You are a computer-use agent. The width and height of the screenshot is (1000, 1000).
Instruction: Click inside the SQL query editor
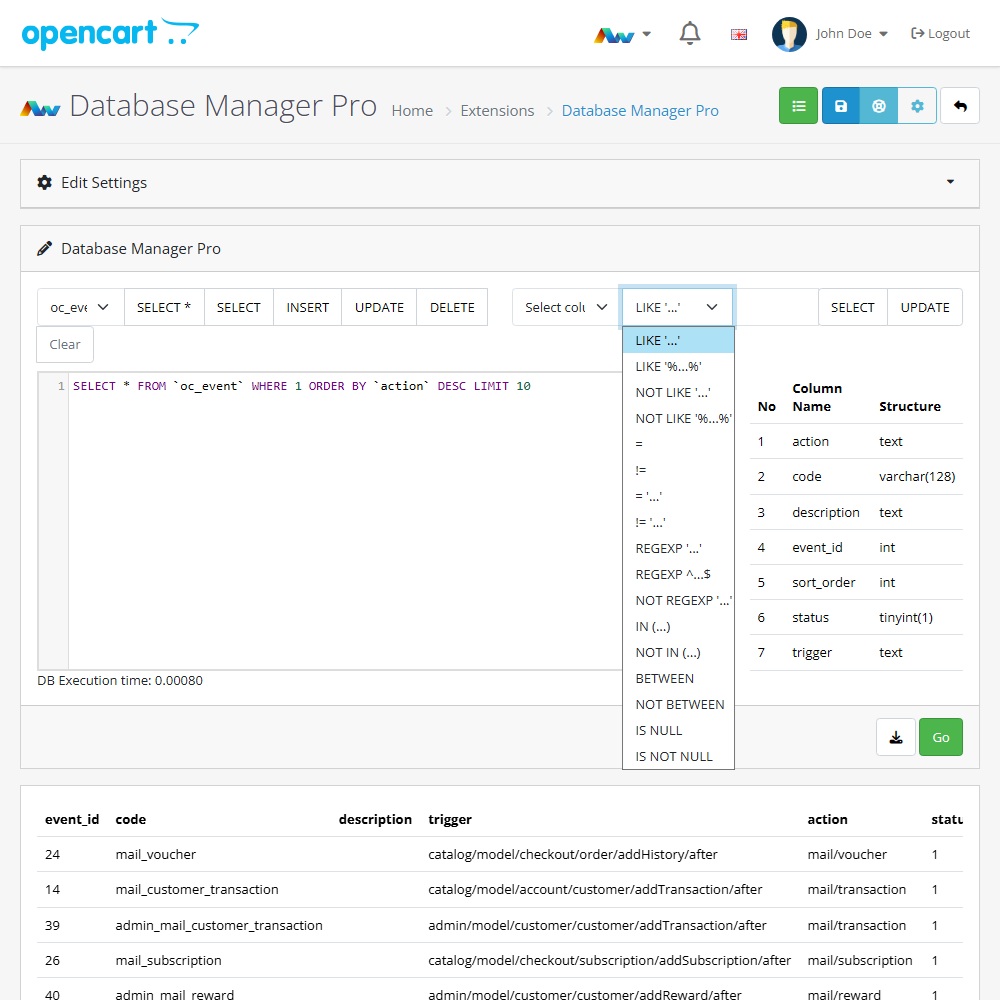[x=340, y=520]
